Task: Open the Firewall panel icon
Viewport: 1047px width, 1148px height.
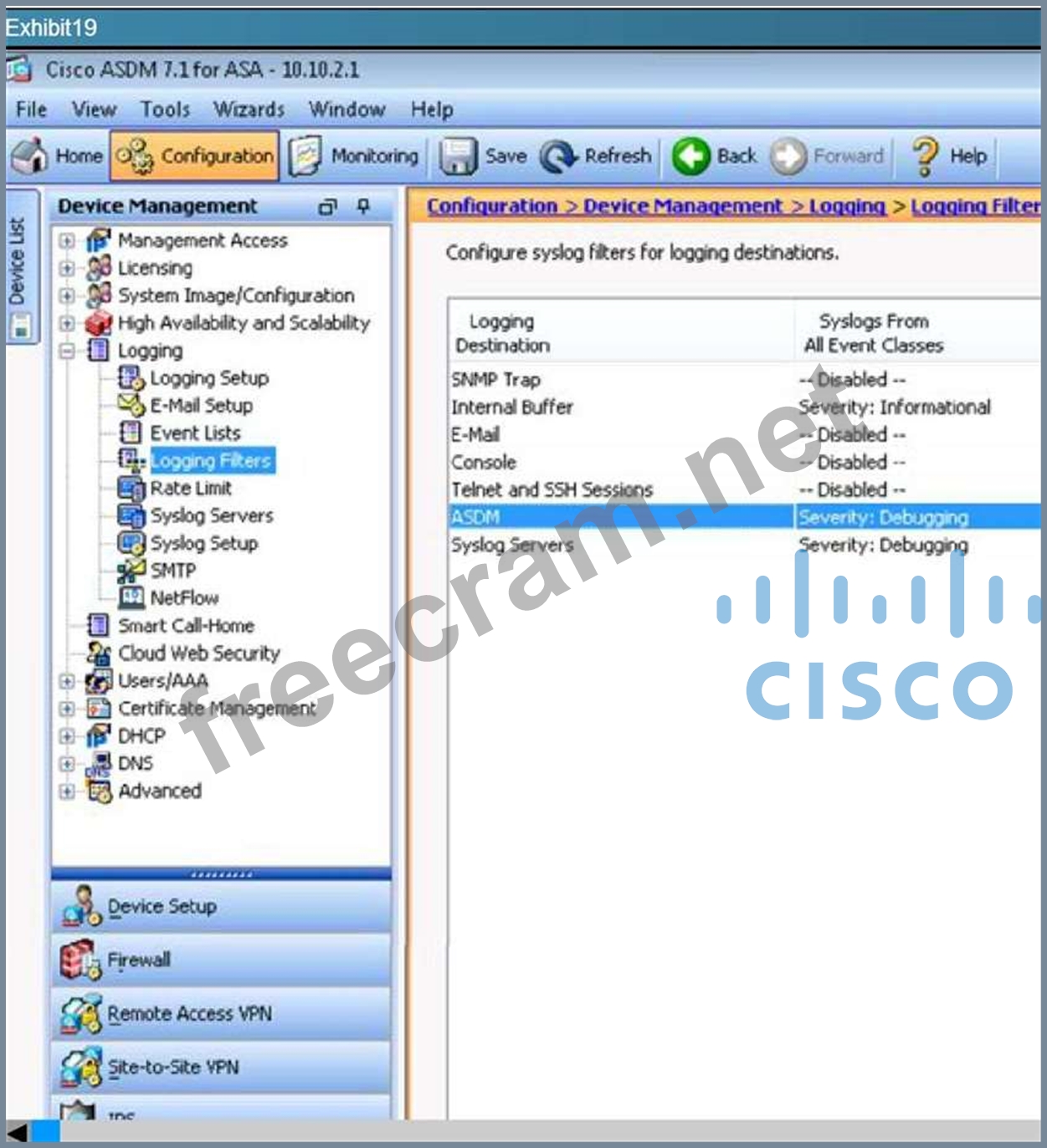Action: pos(80,960)
